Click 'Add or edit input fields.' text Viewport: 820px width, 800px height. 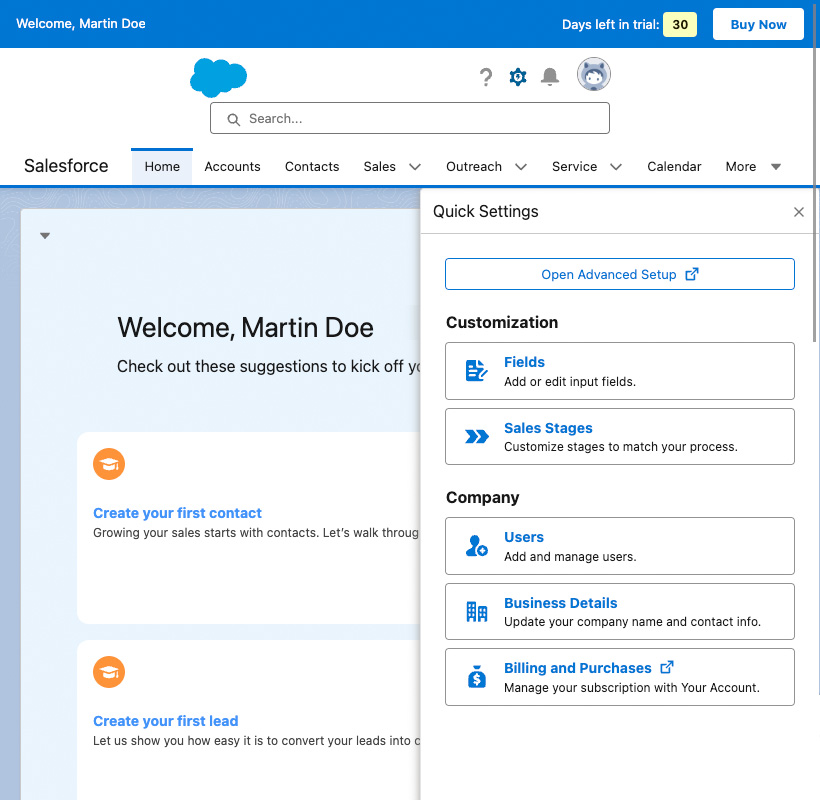(x=570, y=382)
